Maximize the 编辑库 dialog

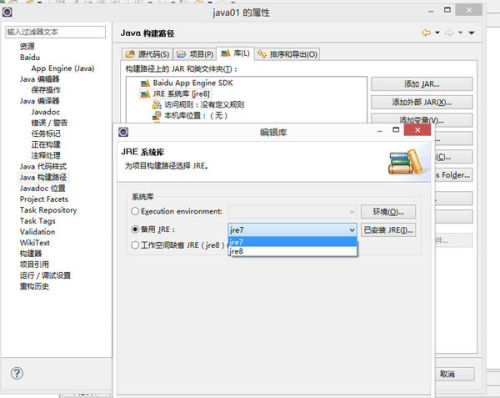coord(396,130)
